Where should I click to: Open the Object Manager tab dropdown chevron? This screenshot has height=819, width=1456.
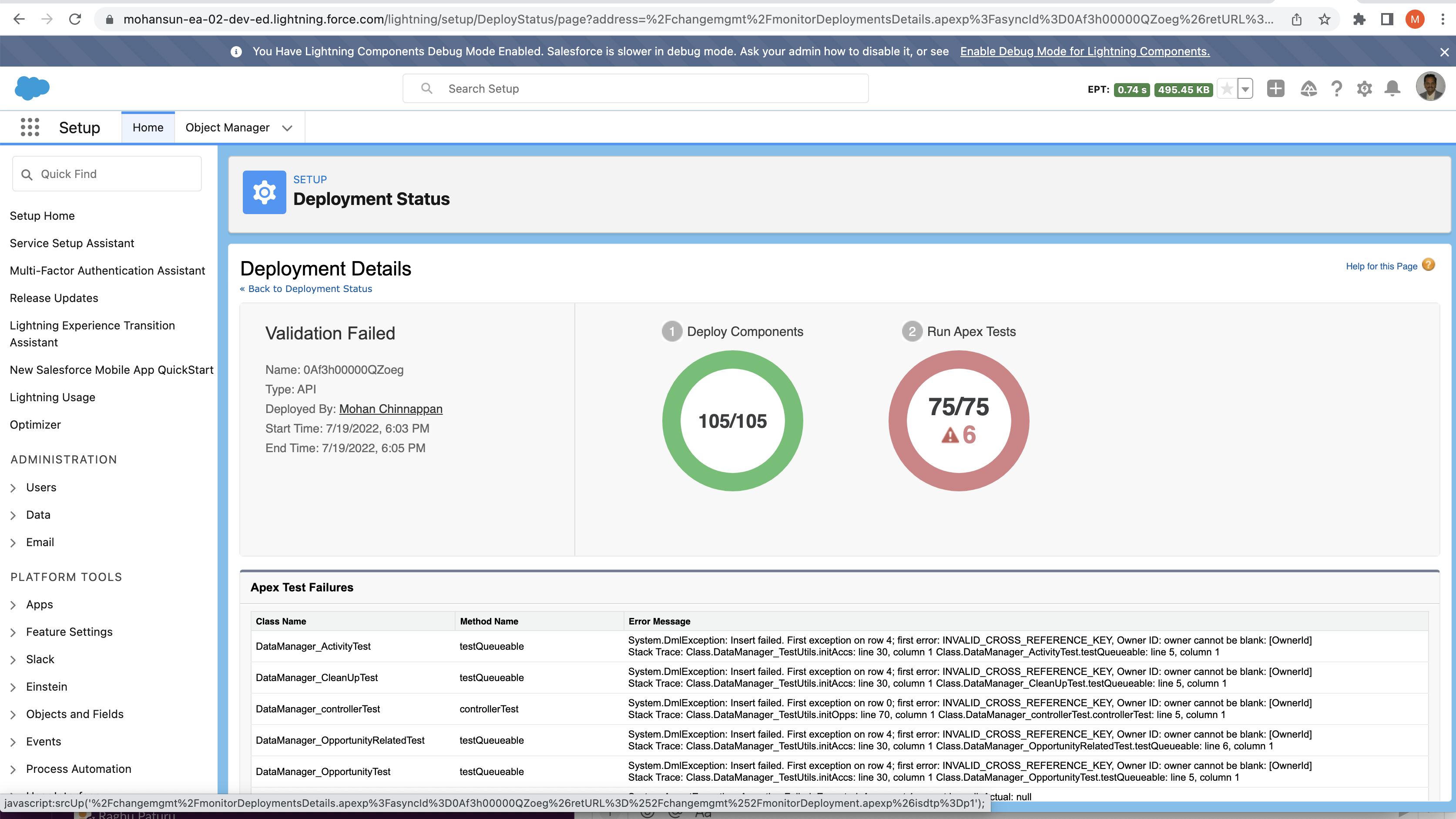[287, 128]
